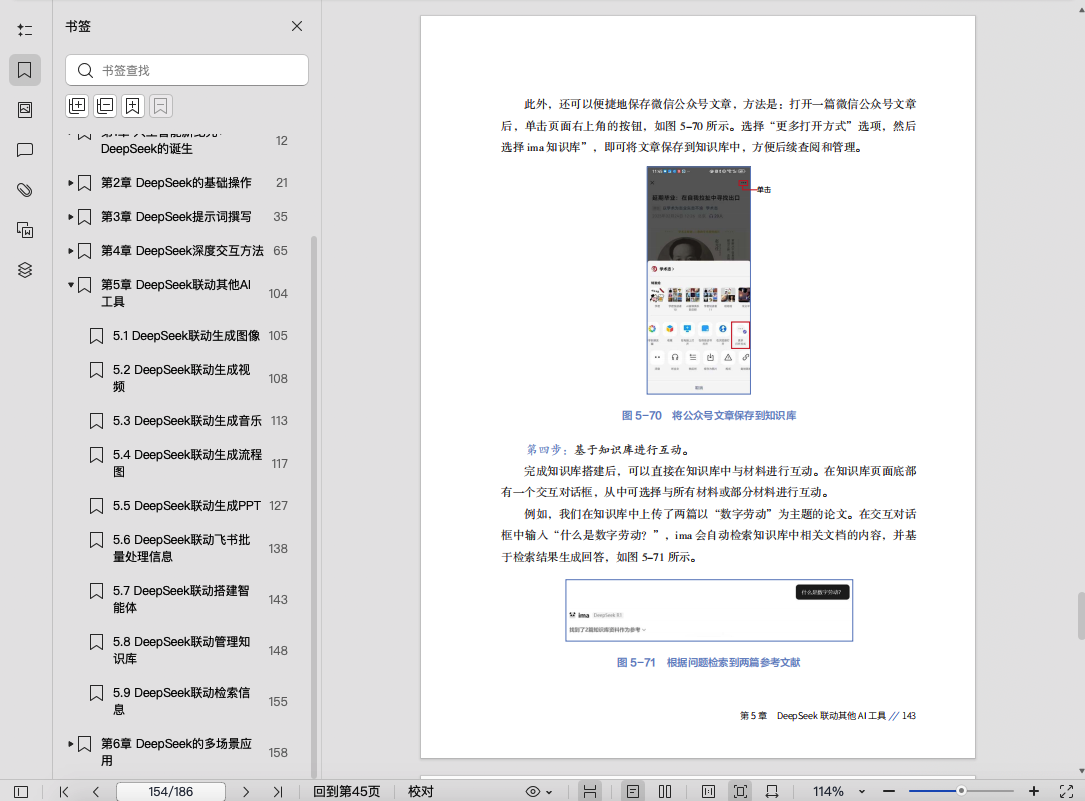Click the actual size icon
This screenshot has height=801, width=1085.
pyautogui.click(x=708, y=791)
